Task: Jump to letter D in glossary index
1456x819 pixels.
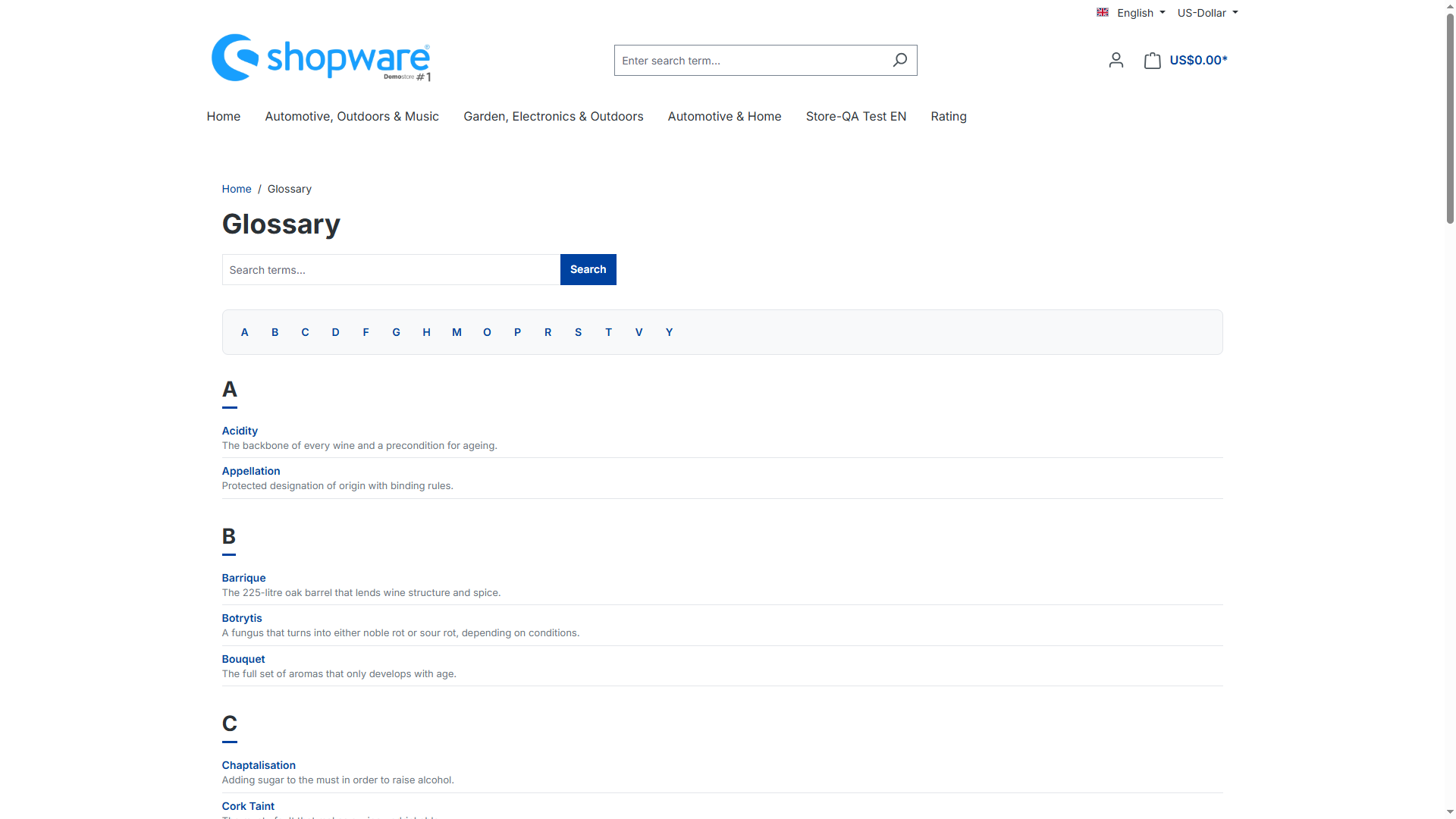Action: pyautogui.click(x=336, y=332)
